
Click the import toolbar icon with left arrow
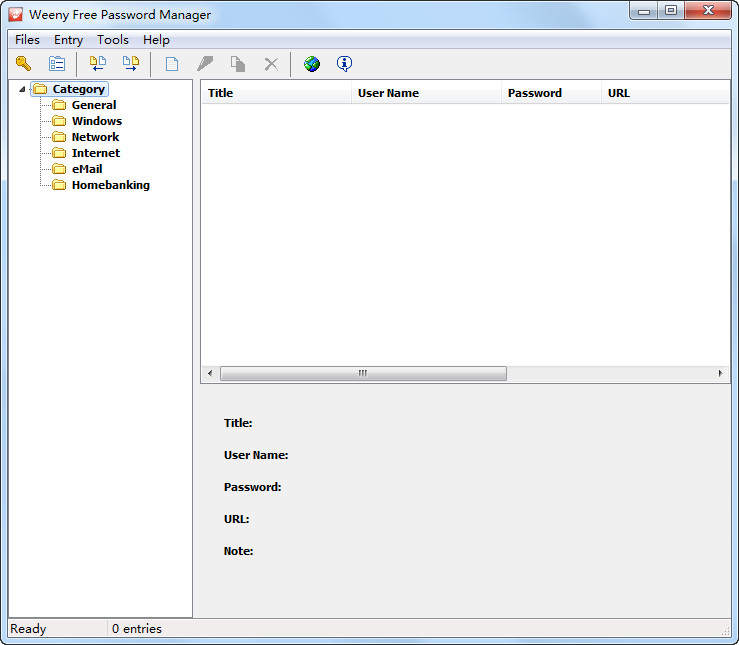(x=98, y=64)
